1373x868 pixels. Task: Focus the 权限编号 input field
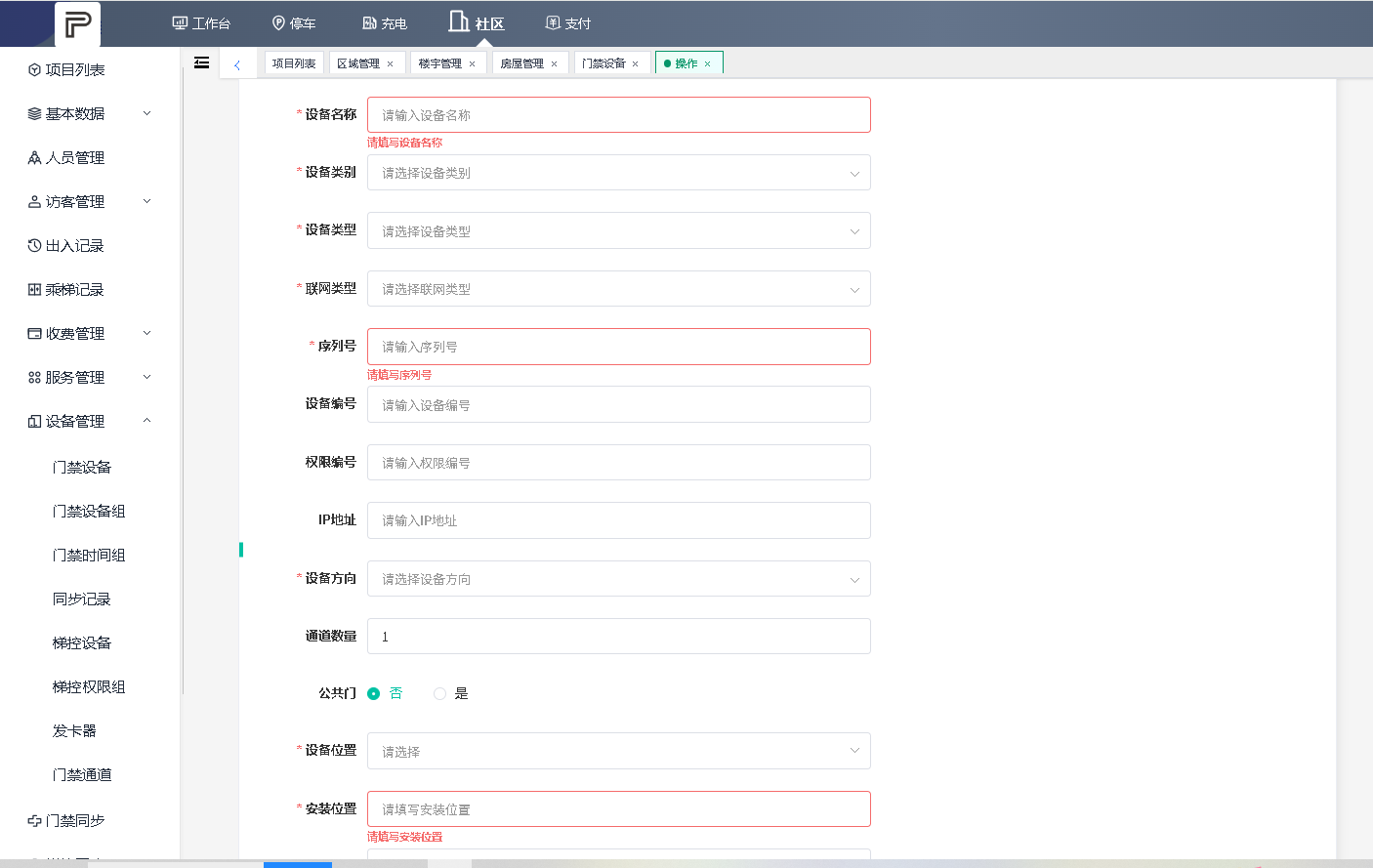(x=619, y=463)
